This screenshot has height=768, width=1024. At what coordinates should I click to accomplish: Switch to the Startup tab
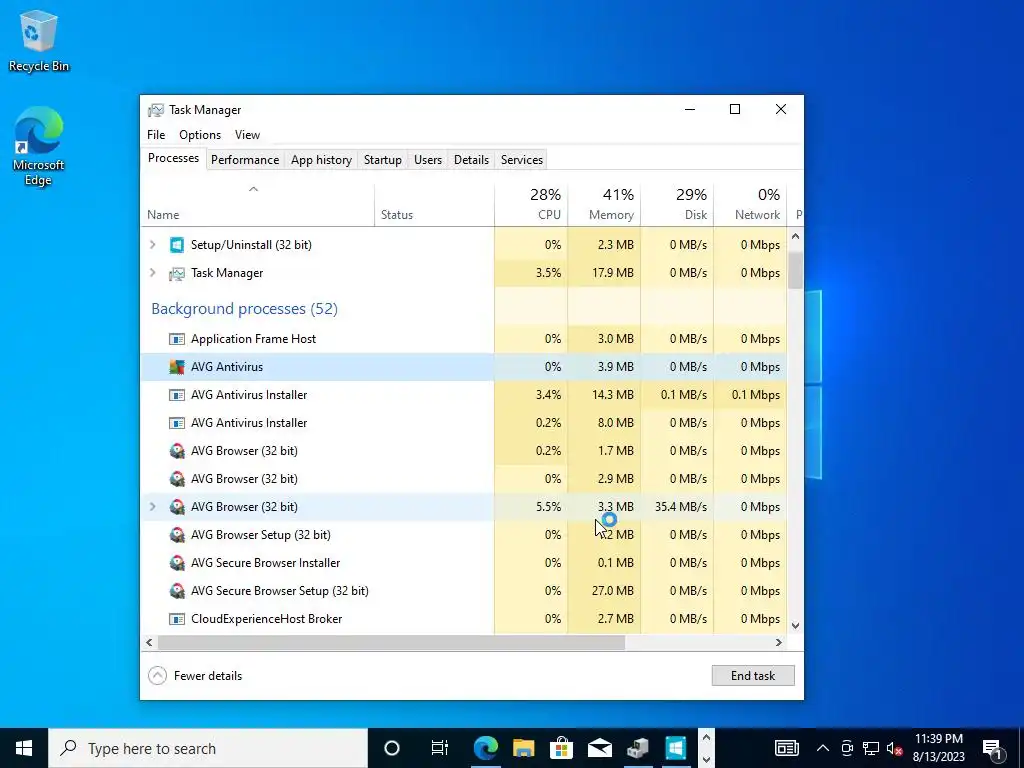[383, 160]
